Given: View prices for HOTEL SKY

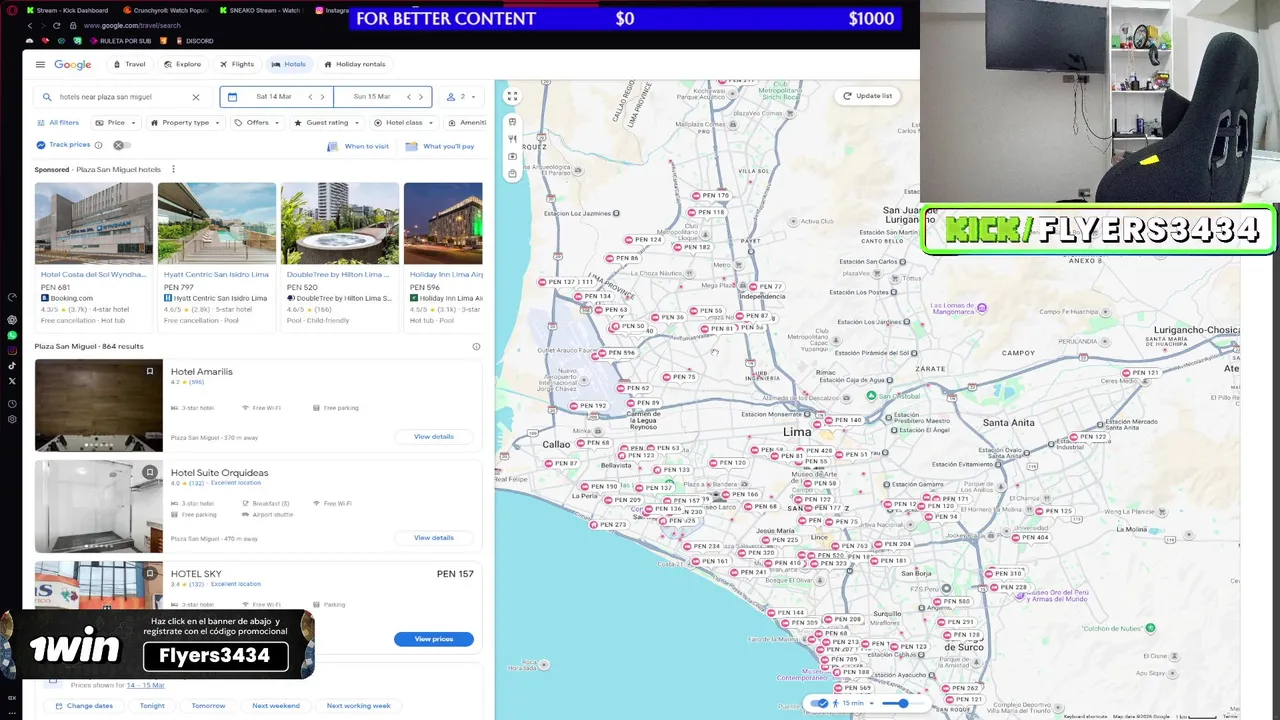Looking at the screenshot, I should coord(434,639).
